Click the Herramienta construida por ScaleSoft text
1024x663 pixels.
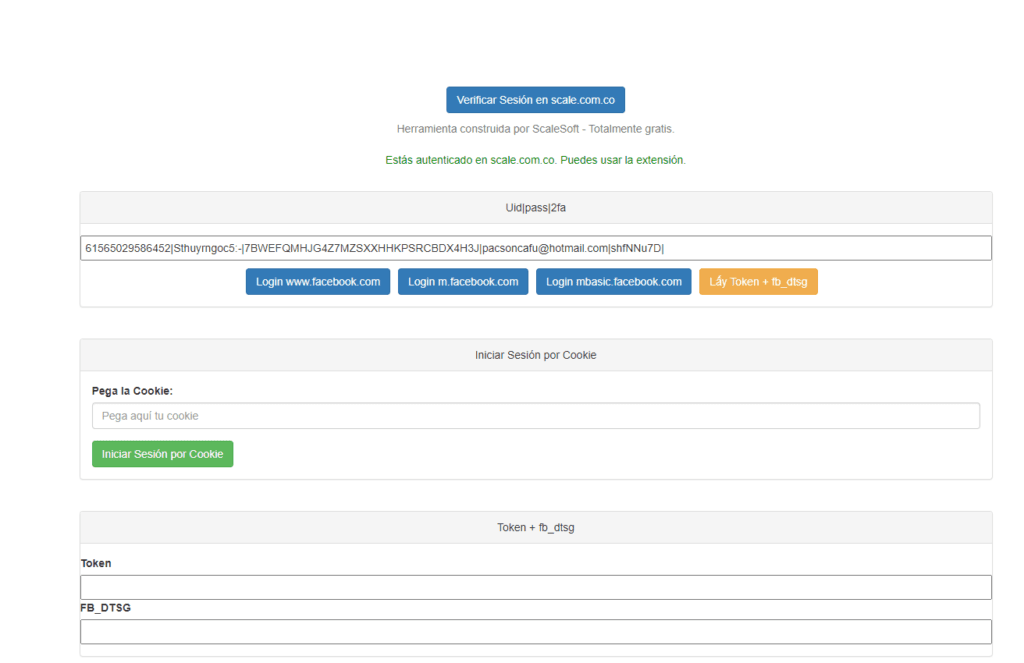[x=535, y=129]
